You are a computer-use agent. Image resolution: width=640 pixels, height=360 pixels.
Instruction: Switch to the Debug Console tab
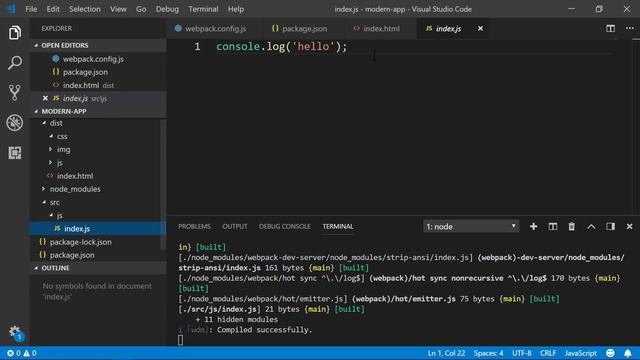284,227
